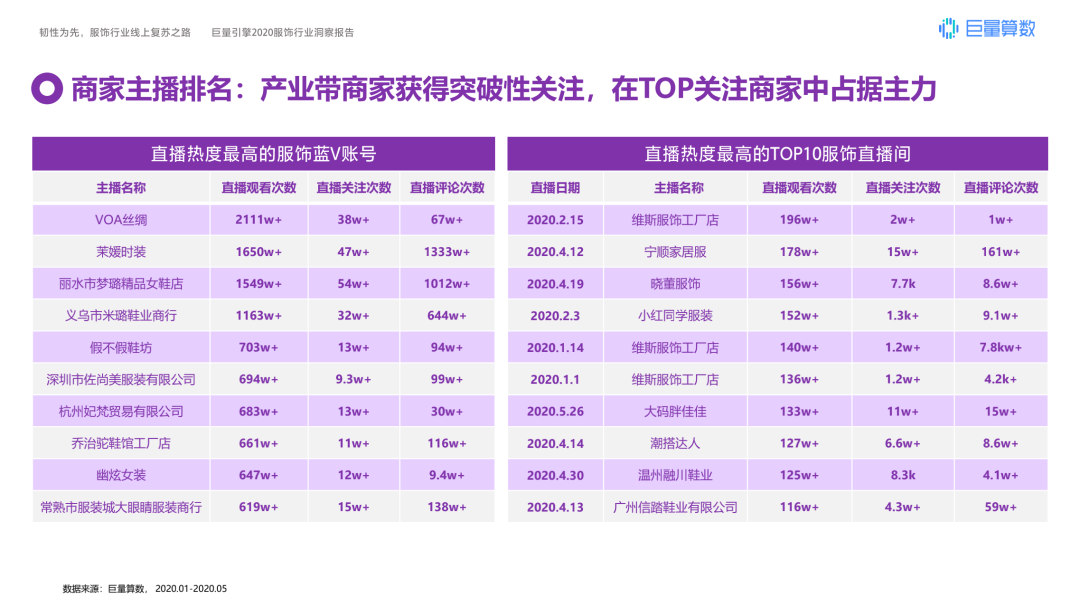The width and height of the screenshot is (1080, 608).
Task: Click the 6.6w+ follows value
Action: click(x=903, y=443)
